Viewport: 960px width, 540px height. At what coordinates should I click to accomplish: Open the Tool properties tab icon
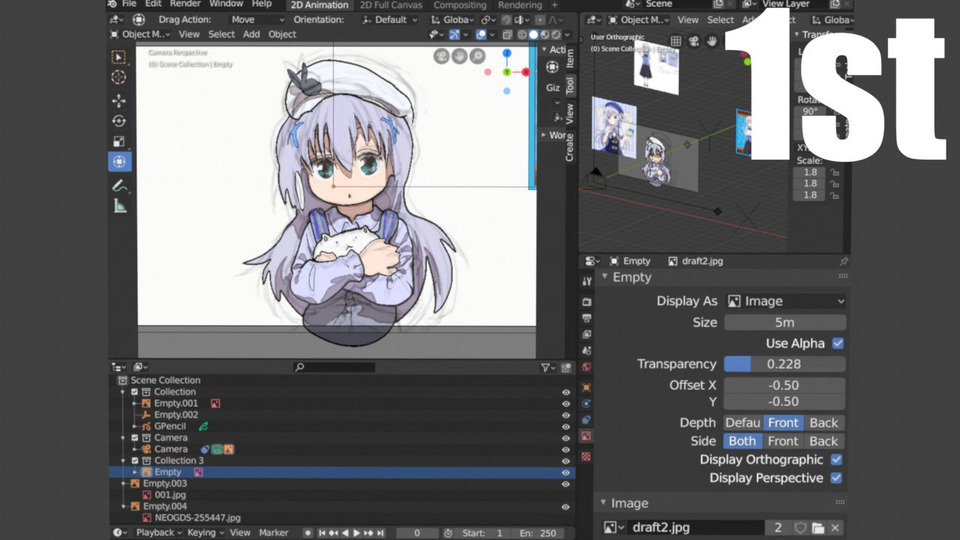point(587,281)
